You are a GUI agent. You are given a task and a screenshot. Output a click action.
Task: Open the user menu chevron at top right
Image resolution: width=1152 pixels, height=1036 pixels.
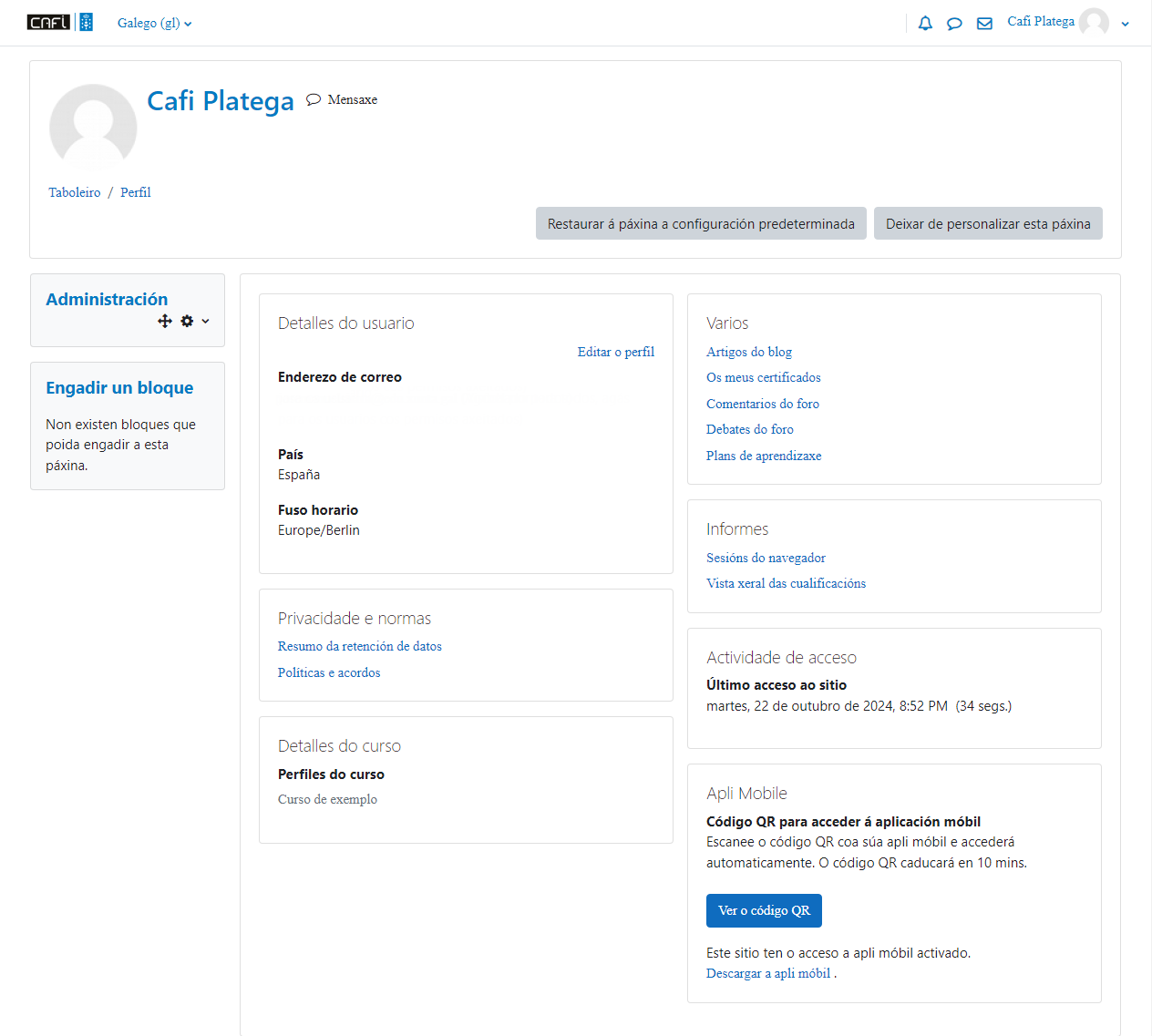click(x=1125, y=24)
